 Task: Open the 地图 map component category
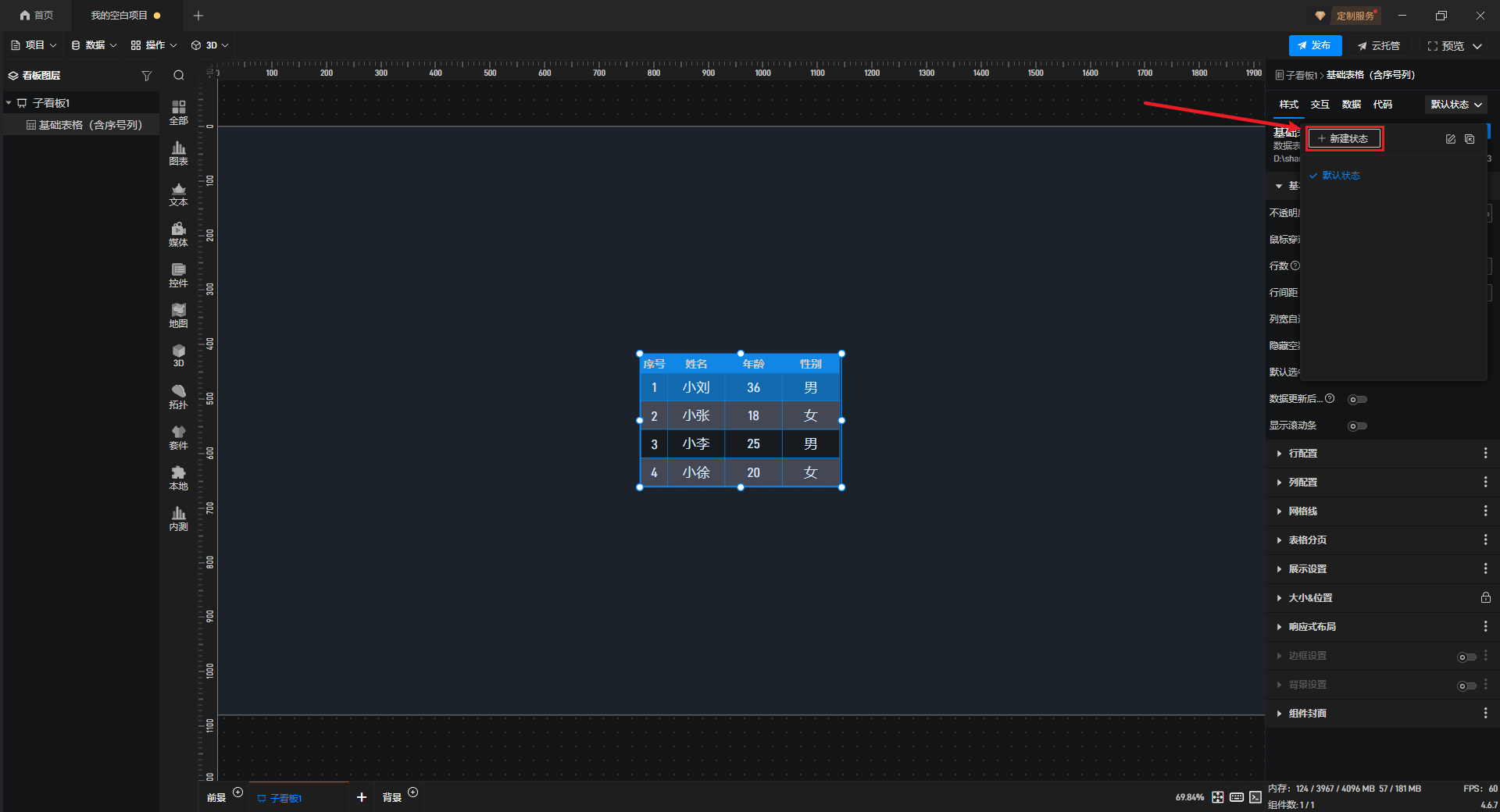(178, 315)
